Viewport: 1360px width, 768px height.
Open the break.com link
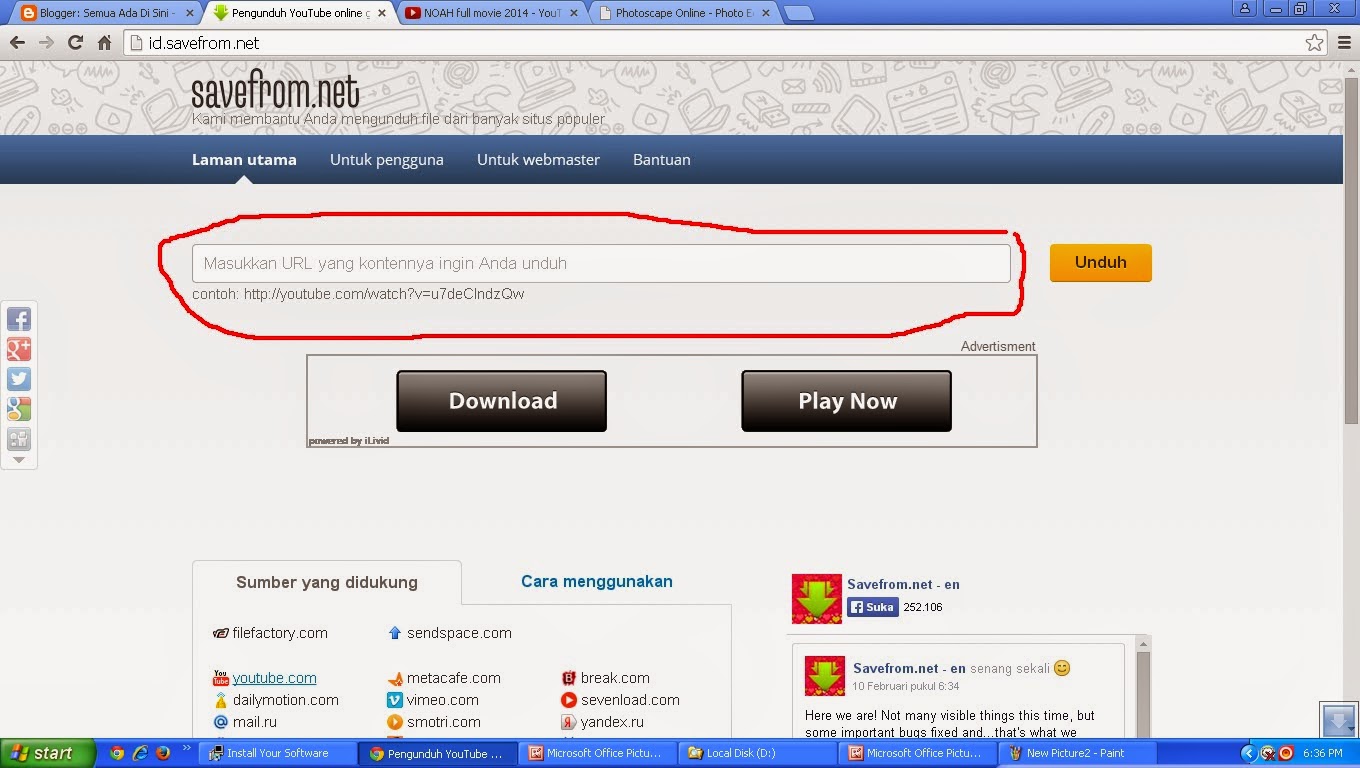(615, 678)
